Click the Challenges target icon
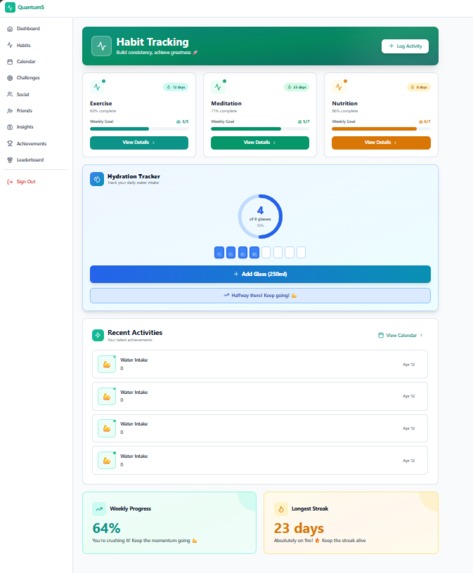The width and height of the screenshot is (473, 573). point(10,78)
